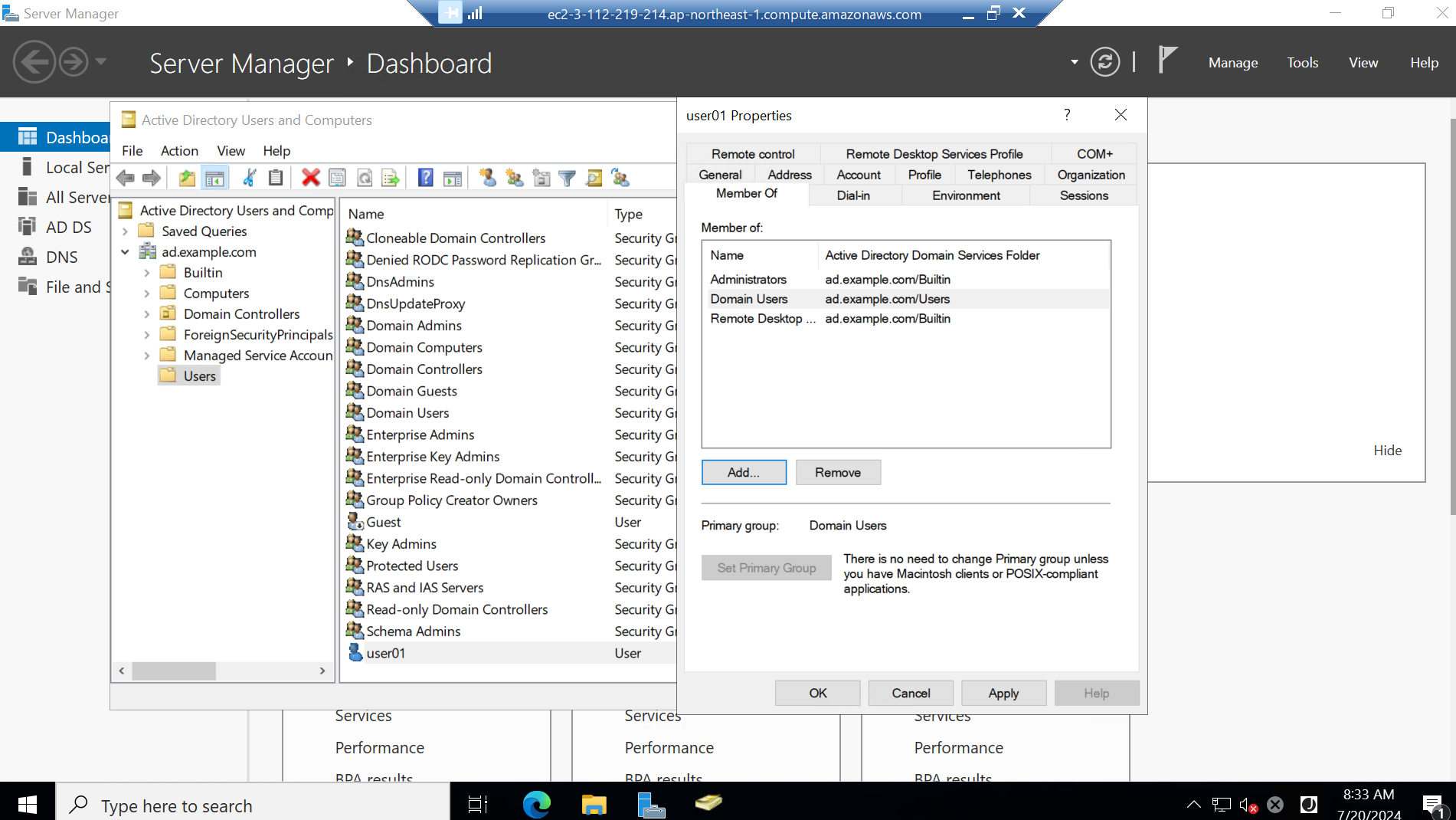Click the Server Manager notifications flag
The height and width of the screenshot is (820, 1456).
[1166, 60]
